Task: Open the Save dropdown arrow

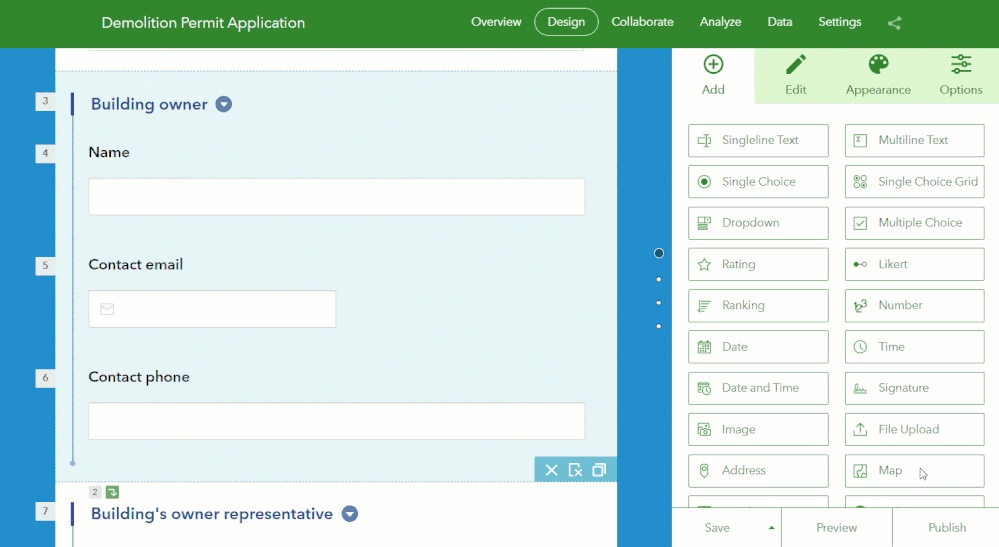Action: 771,528
